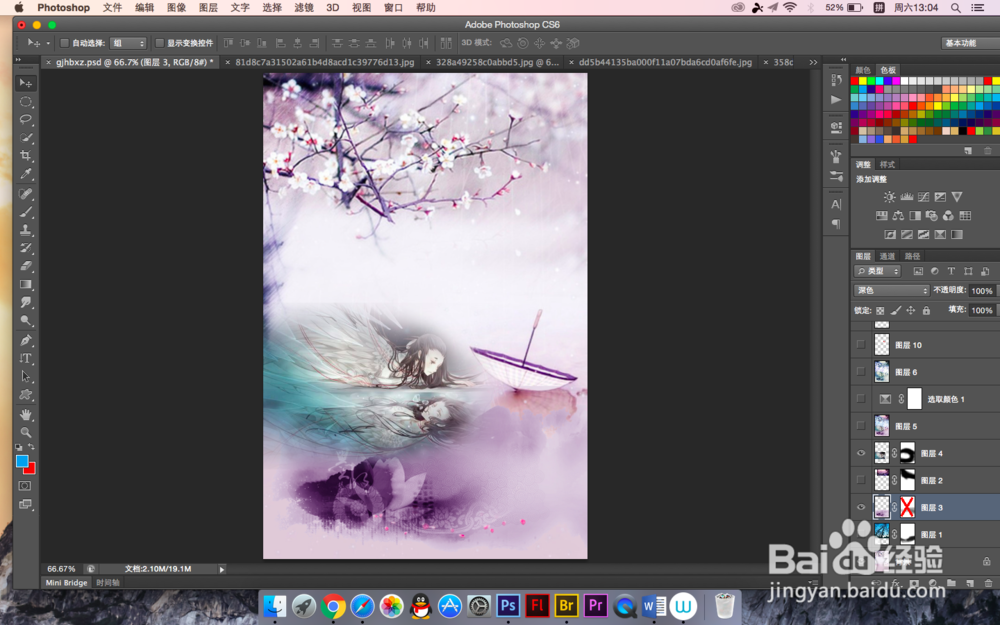Image resolution: width=1000 pixels, height=625 pixels.
Task: Click 填充 value field
Action: coord(981,311)
